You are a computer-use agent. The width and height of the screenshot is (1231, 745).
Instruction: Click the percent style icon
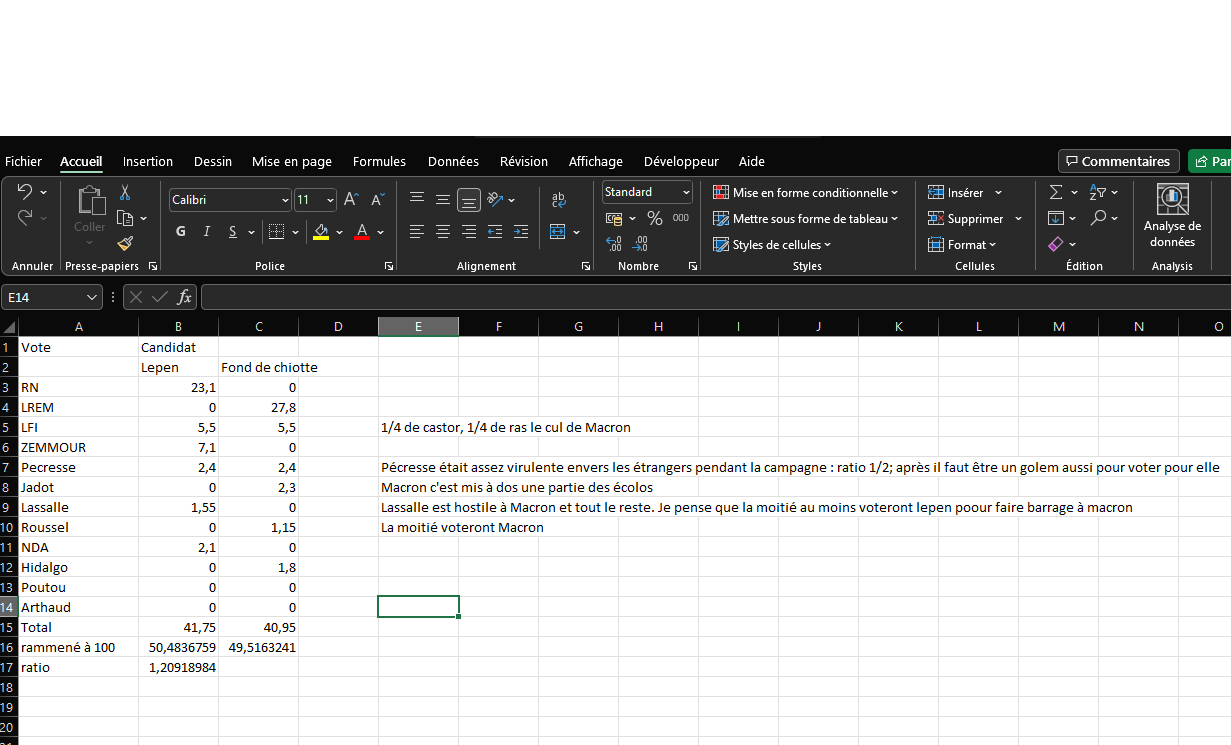coord(655,218)
